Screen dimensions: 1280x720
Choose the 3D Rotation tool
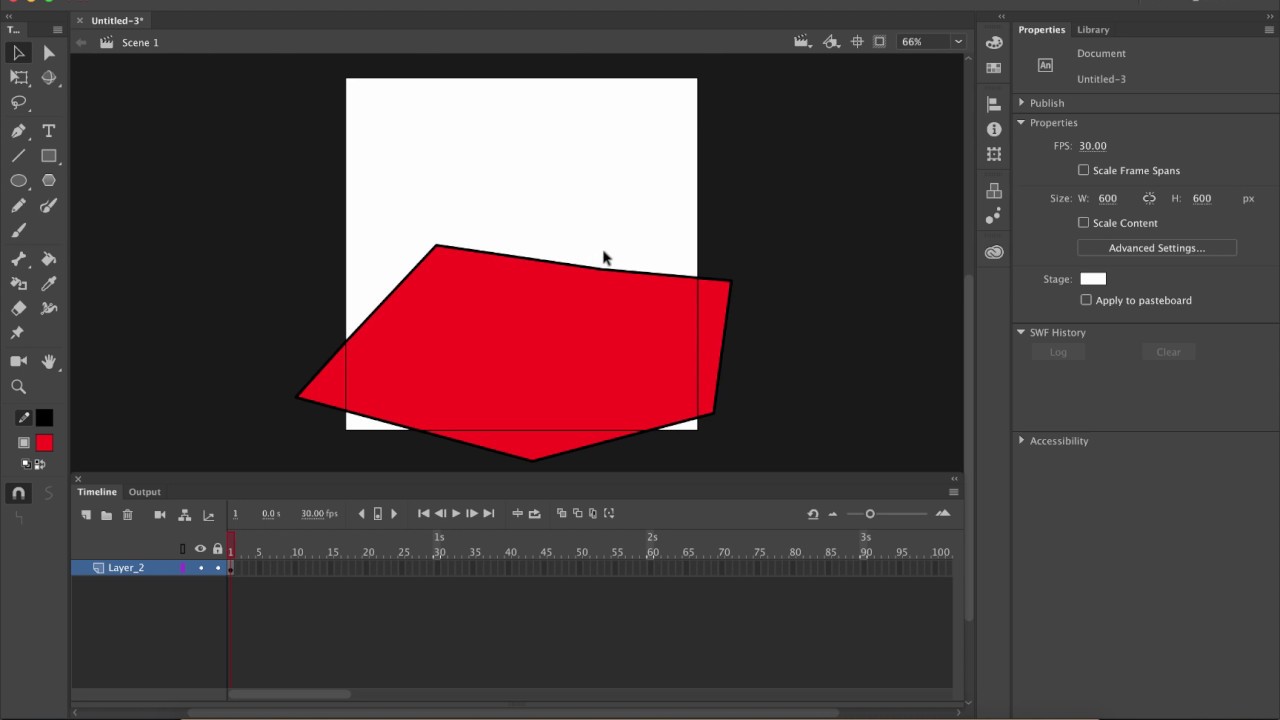pos(49,77)
